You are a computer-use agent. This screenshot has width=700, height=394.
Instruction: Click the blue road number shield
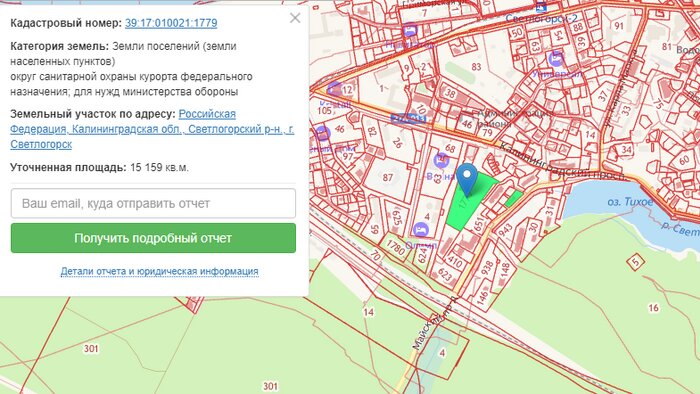point(408,119)
